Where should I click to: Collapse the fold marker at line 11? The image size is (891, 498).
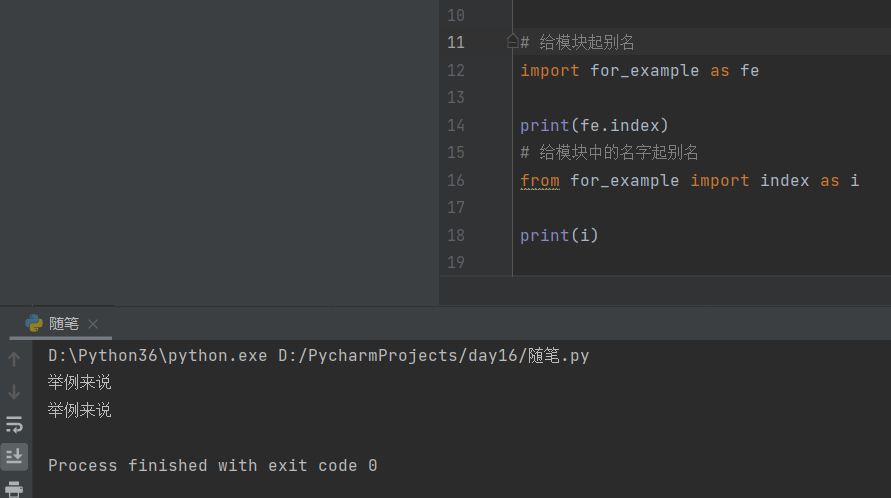point(512,42)
